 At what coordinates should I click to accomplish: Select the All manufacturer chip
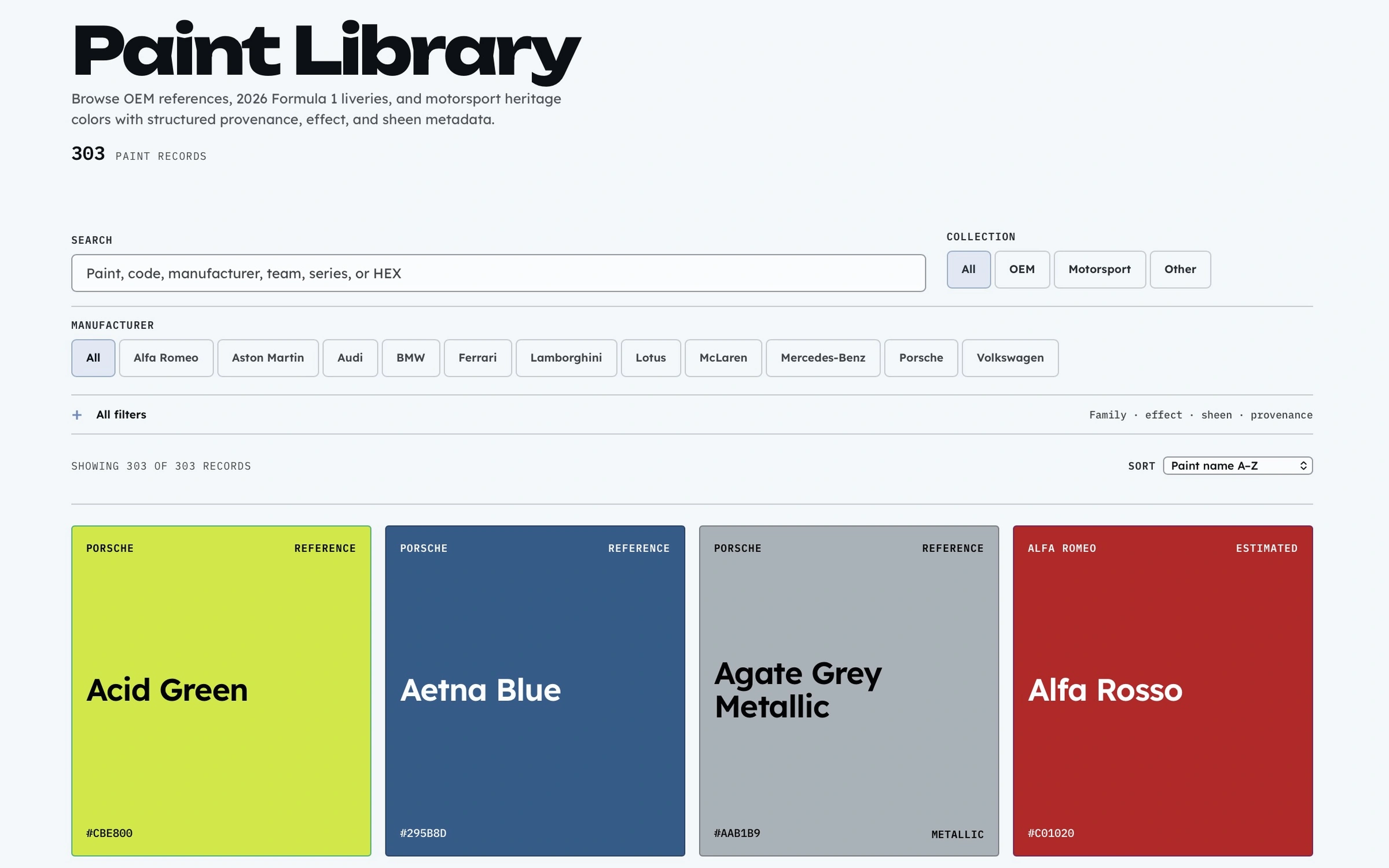tap(93, 358)
